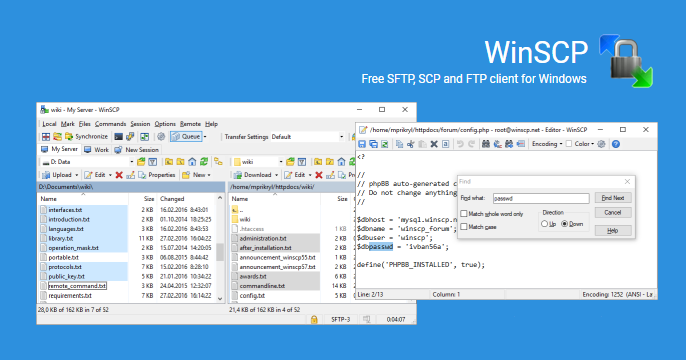Save file icon in Editor toolbar

[362, 144]
